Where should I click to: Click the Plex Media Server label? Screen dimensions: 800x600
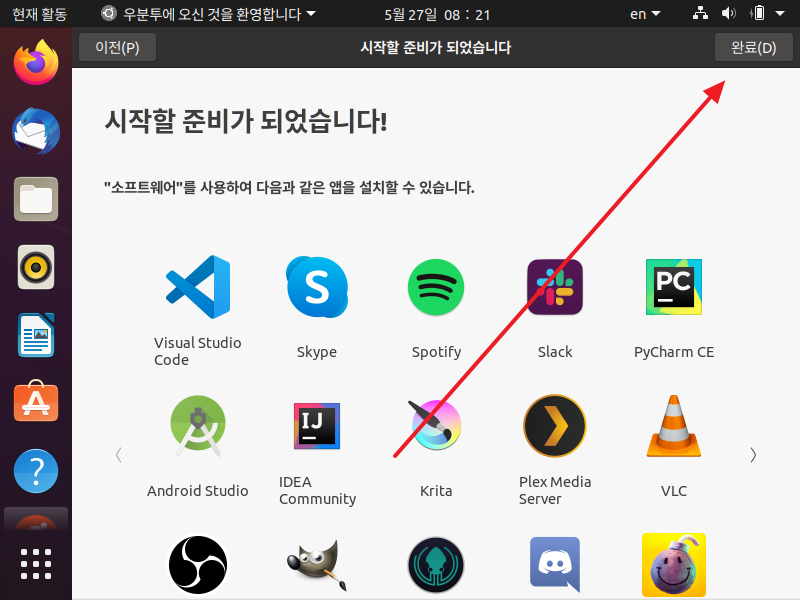[555, 490]
